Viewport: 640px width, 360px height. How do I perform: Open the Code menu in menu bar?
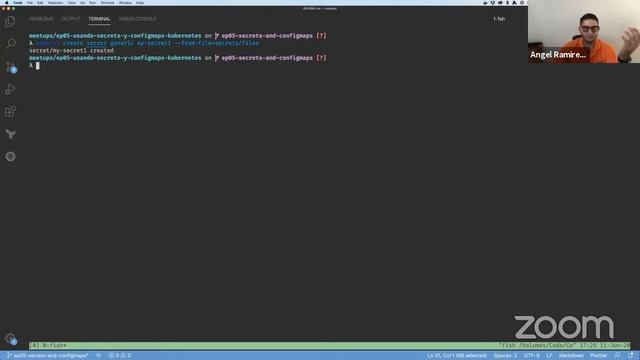point(18,3)
